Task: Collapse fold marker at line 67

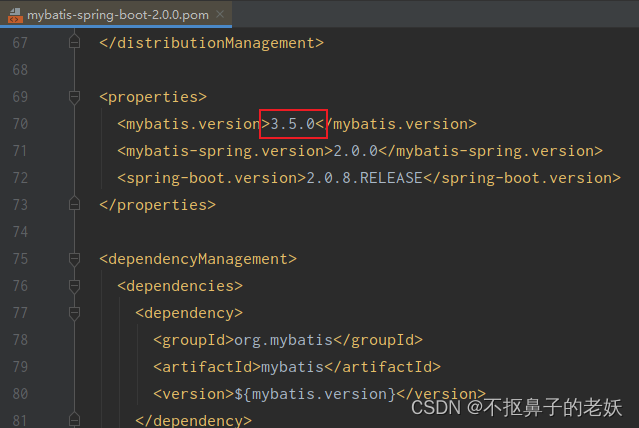Action: click(74, 42)
